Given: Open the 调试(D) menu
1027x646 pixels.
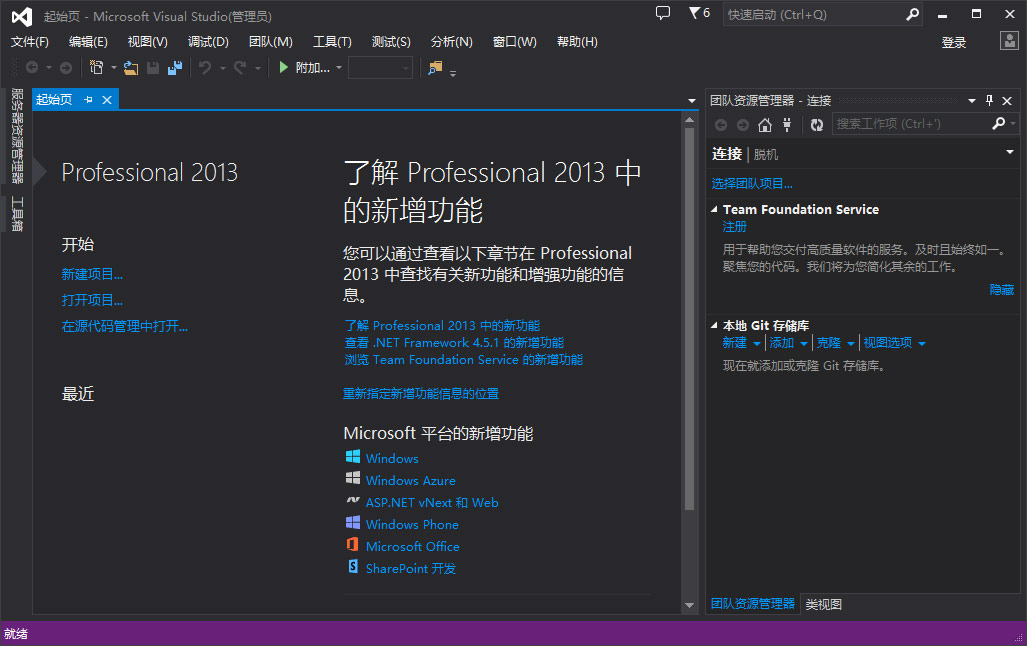Looking at the screenshot, I should point(207,42).
